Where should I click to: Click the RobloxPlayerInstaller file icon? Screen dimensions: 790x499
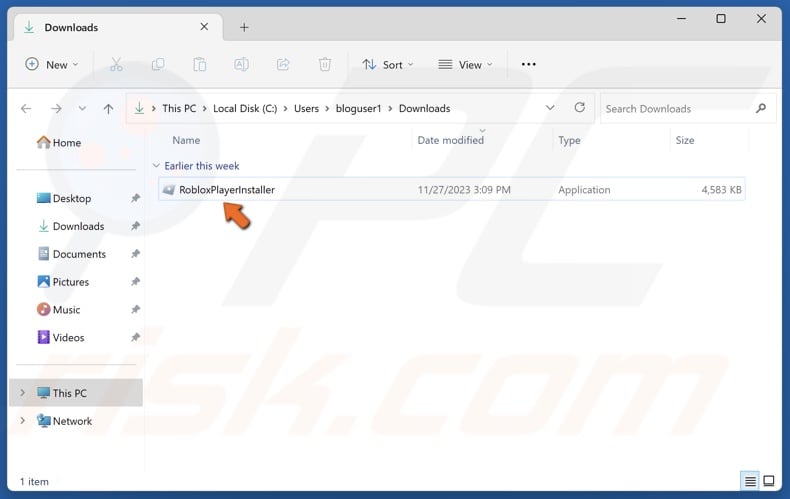click(x=169, y=190)
